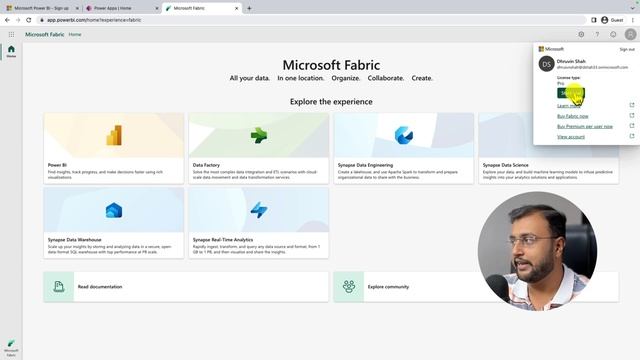The width and height of the screenshot is (640, 360).
Task: Open the help question mark icon
Action: coord(597,35)
